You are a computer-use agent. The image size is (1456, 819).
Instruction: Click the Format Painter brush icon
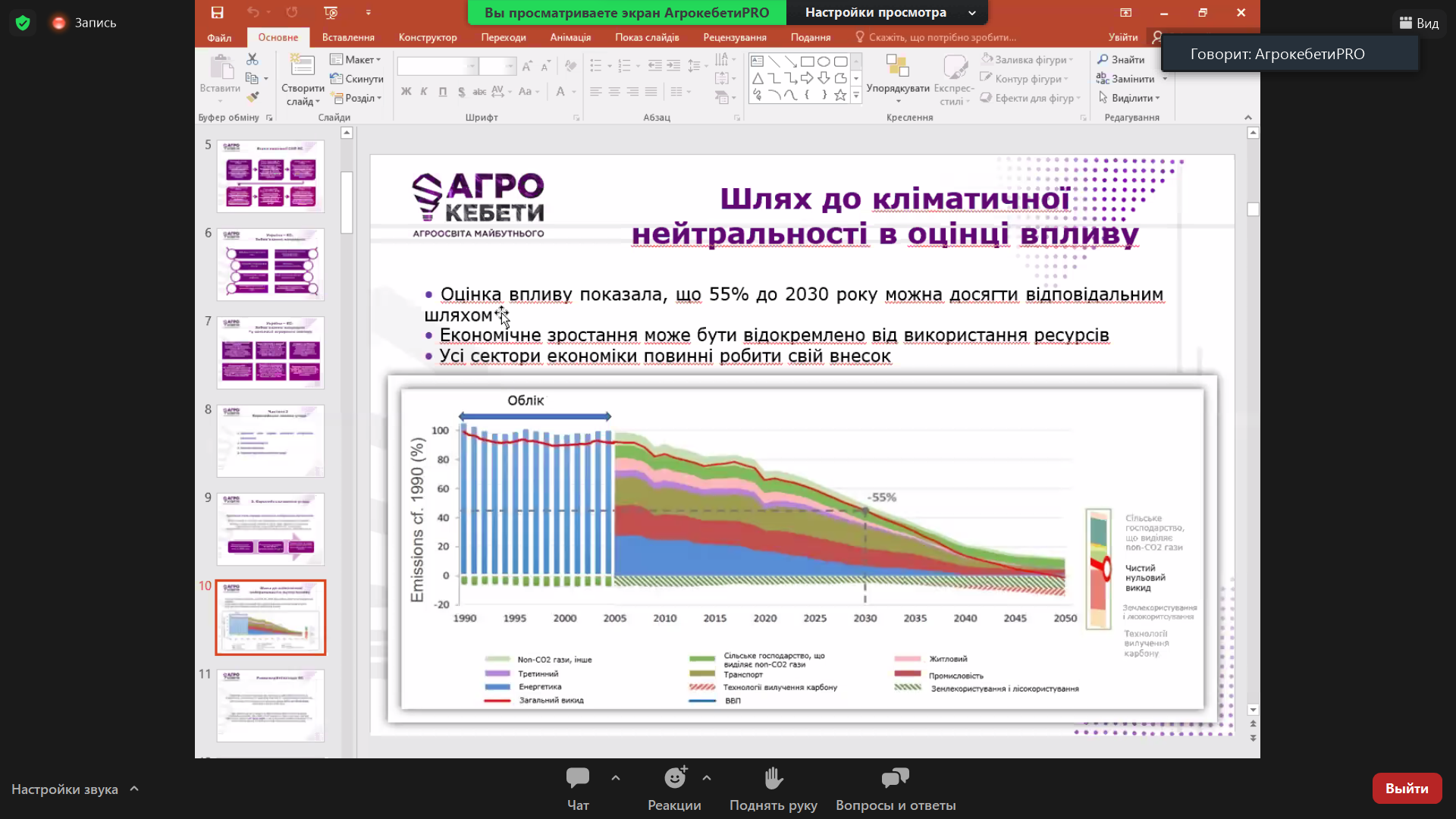pos(253,97)
